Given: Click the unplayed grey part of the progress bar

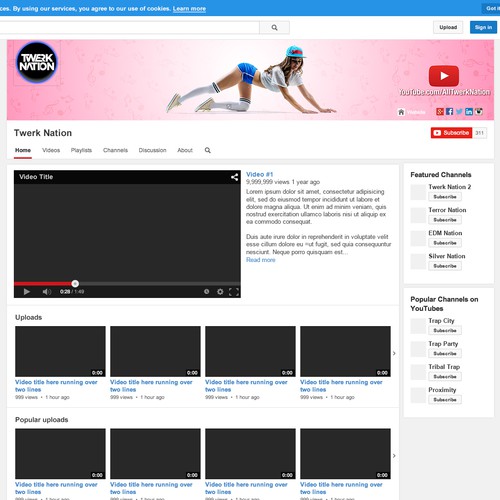Looking at the screenshot, I should pyautogui.click(x=159, y=284).
